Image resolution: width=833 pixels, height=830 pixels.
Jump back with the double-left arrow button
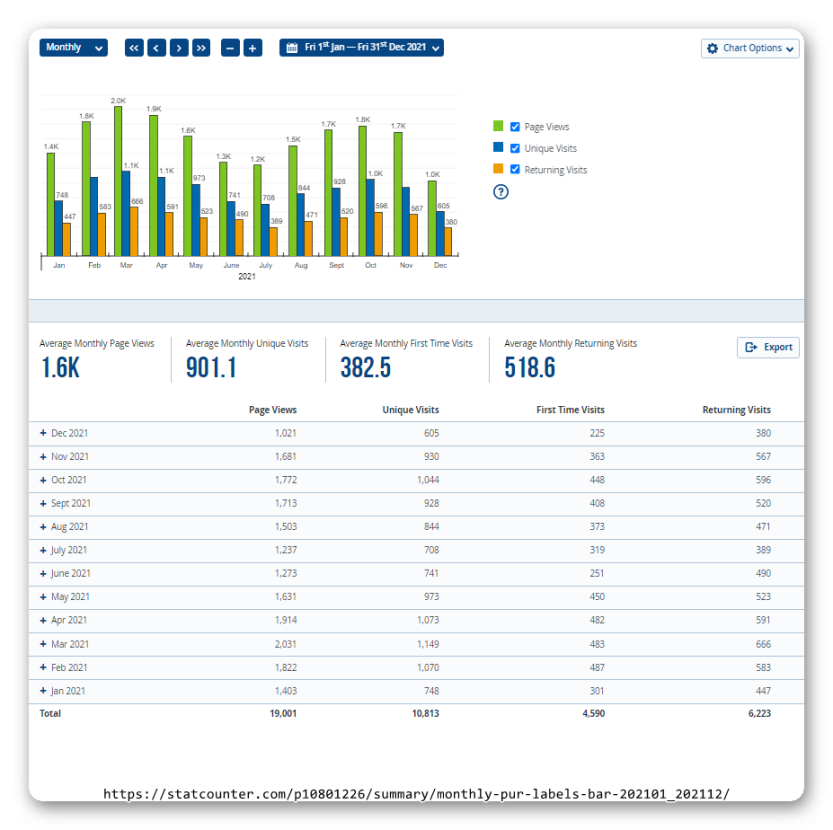[134, 48]
